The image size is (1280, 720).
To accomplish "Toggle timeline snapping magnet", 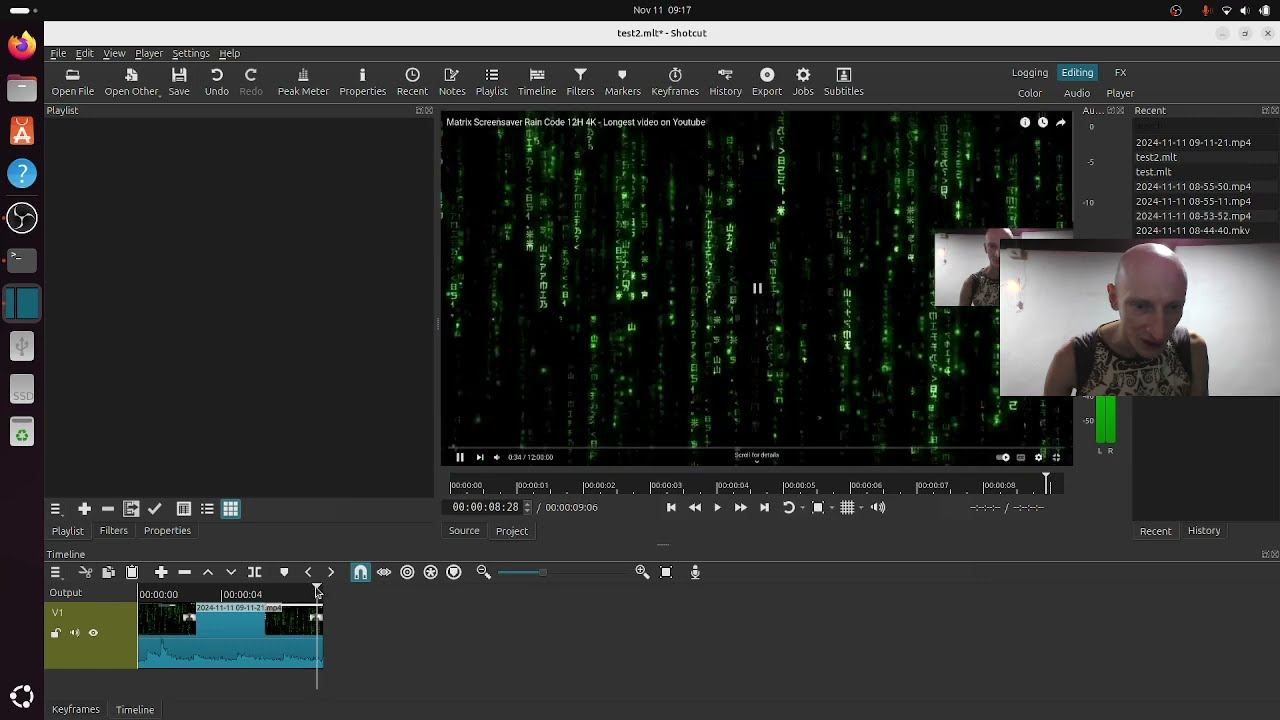I will 360,572.
